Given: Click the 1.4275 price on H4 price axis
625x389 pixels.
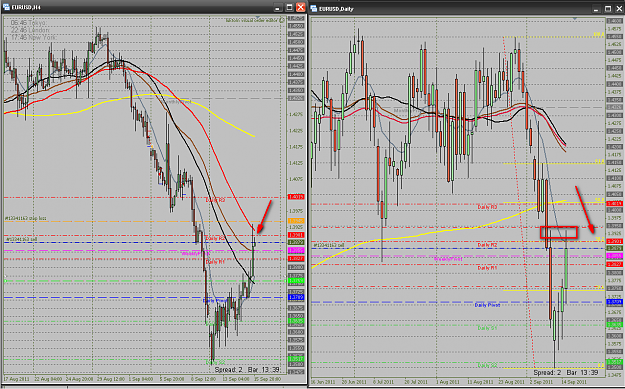Looking at the screenshot, I should 297,115.
